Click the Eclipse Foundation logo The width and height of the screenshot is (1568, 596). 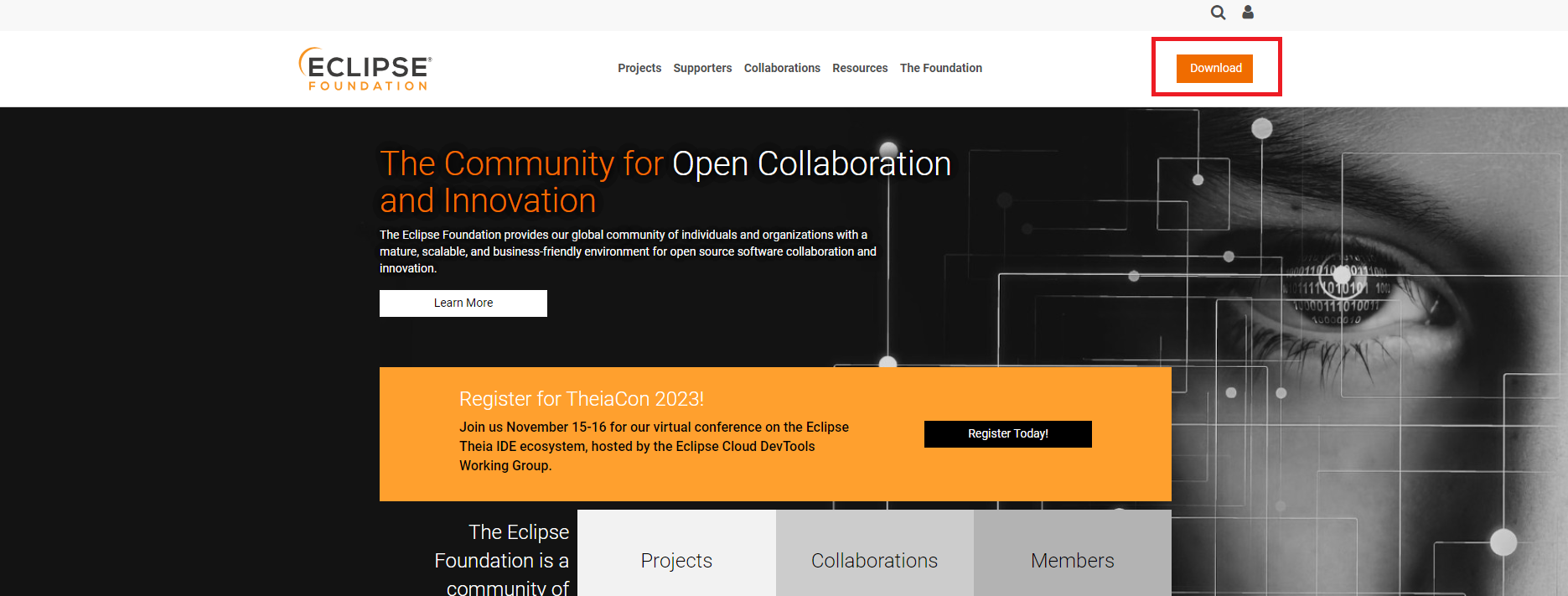(365, 69)
